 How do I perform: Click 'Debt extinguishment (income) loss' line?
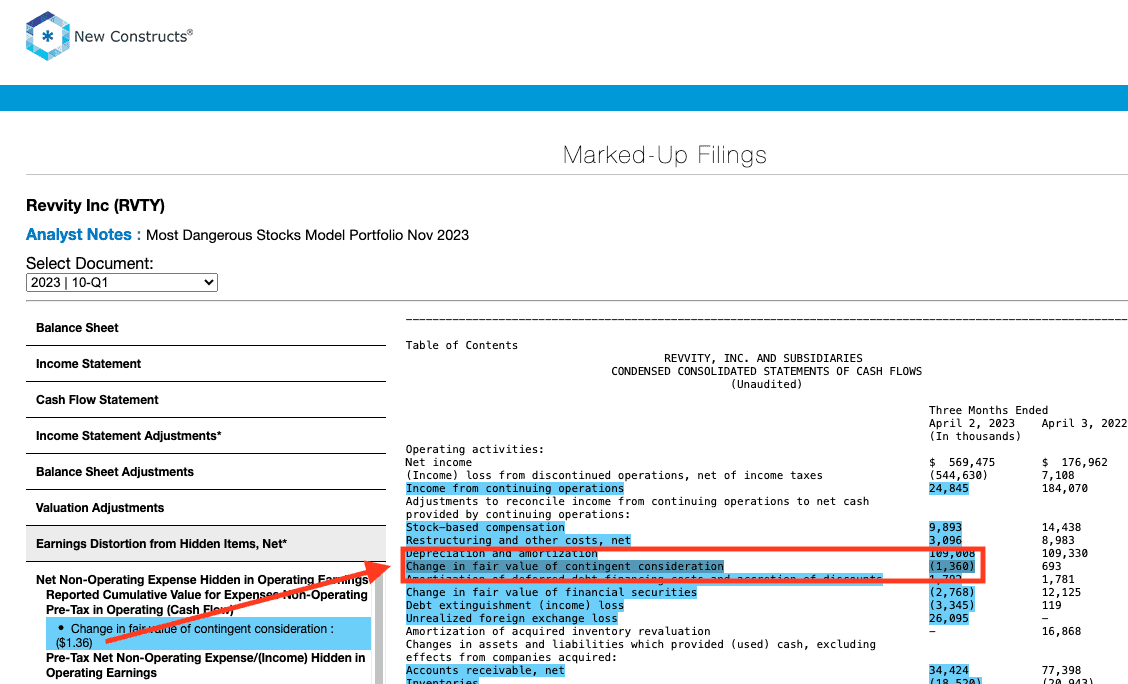(x=514, y=605)
